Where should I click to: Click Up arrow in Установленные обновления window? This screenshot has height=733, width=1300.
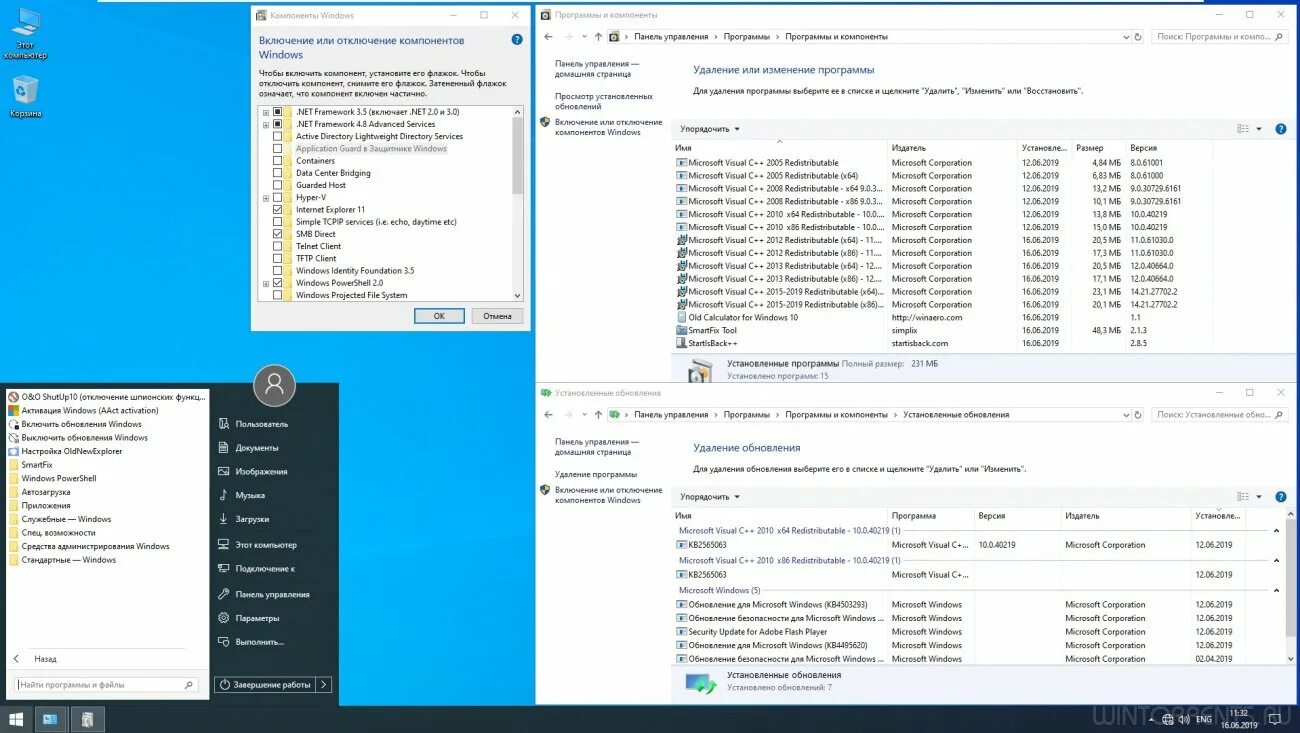(x=598, y=414)
